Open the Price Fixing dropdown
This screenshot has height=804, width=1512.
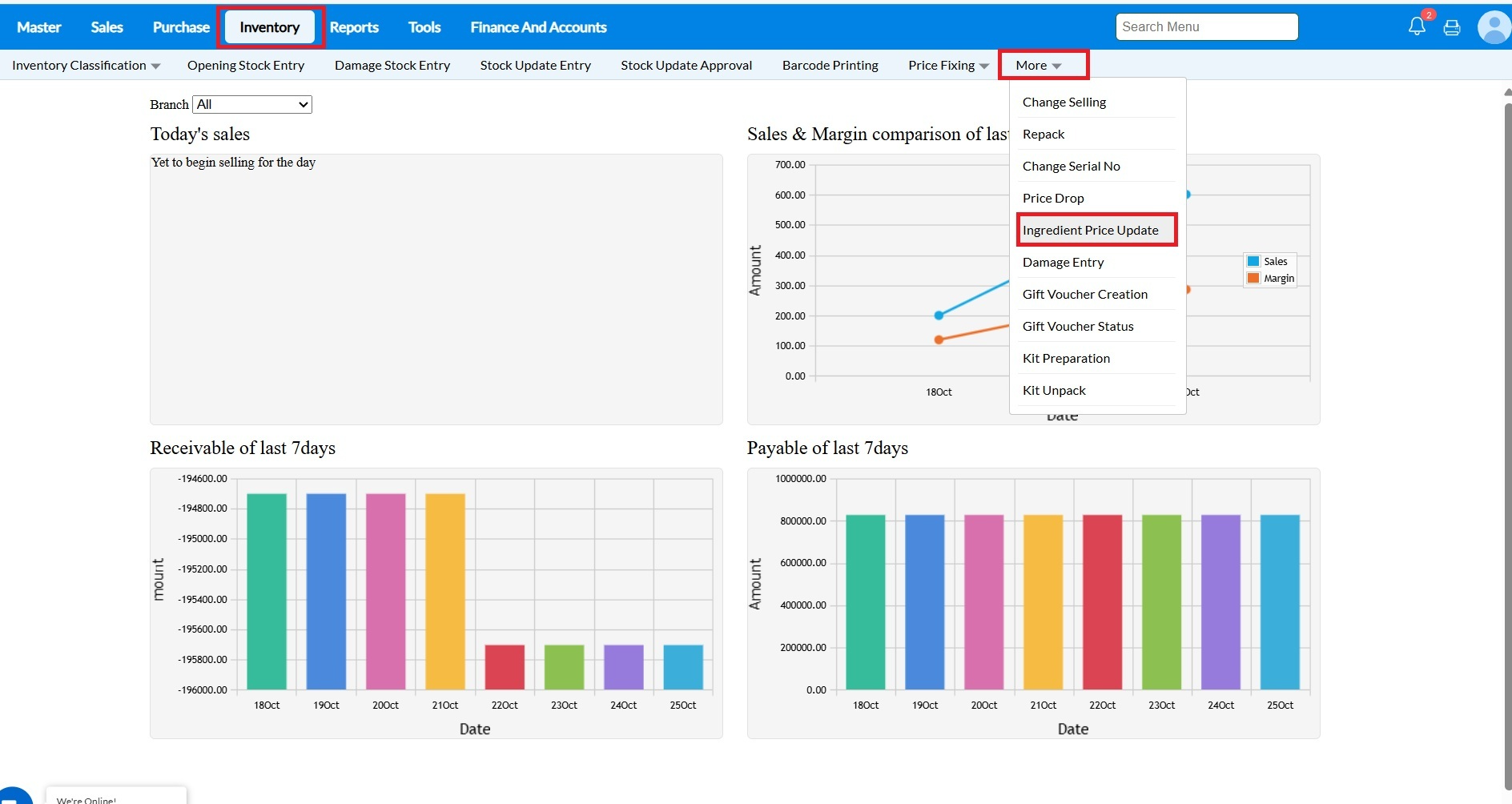[948, 66]
